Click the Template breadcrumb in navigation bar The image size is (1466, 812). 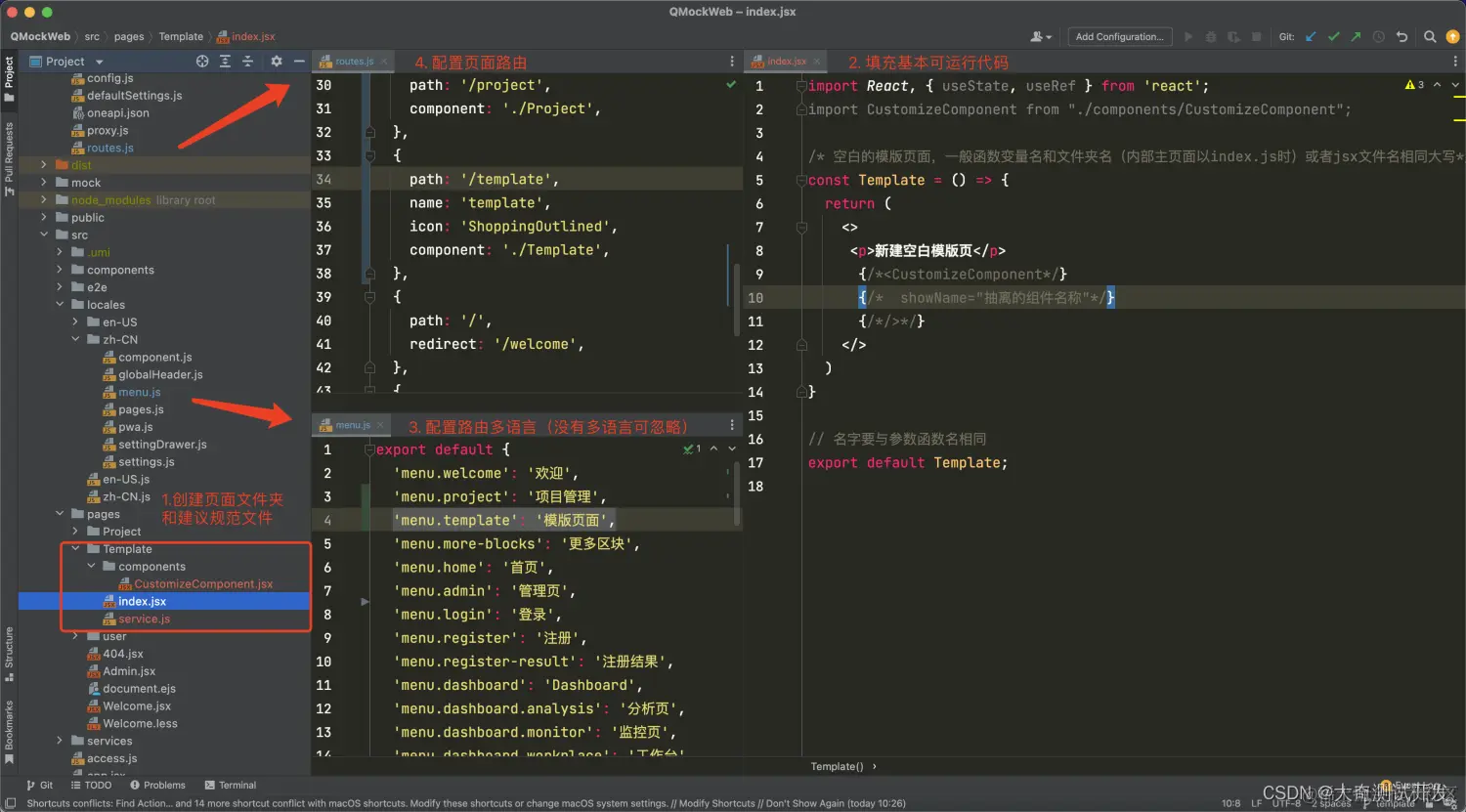point(181,37)
